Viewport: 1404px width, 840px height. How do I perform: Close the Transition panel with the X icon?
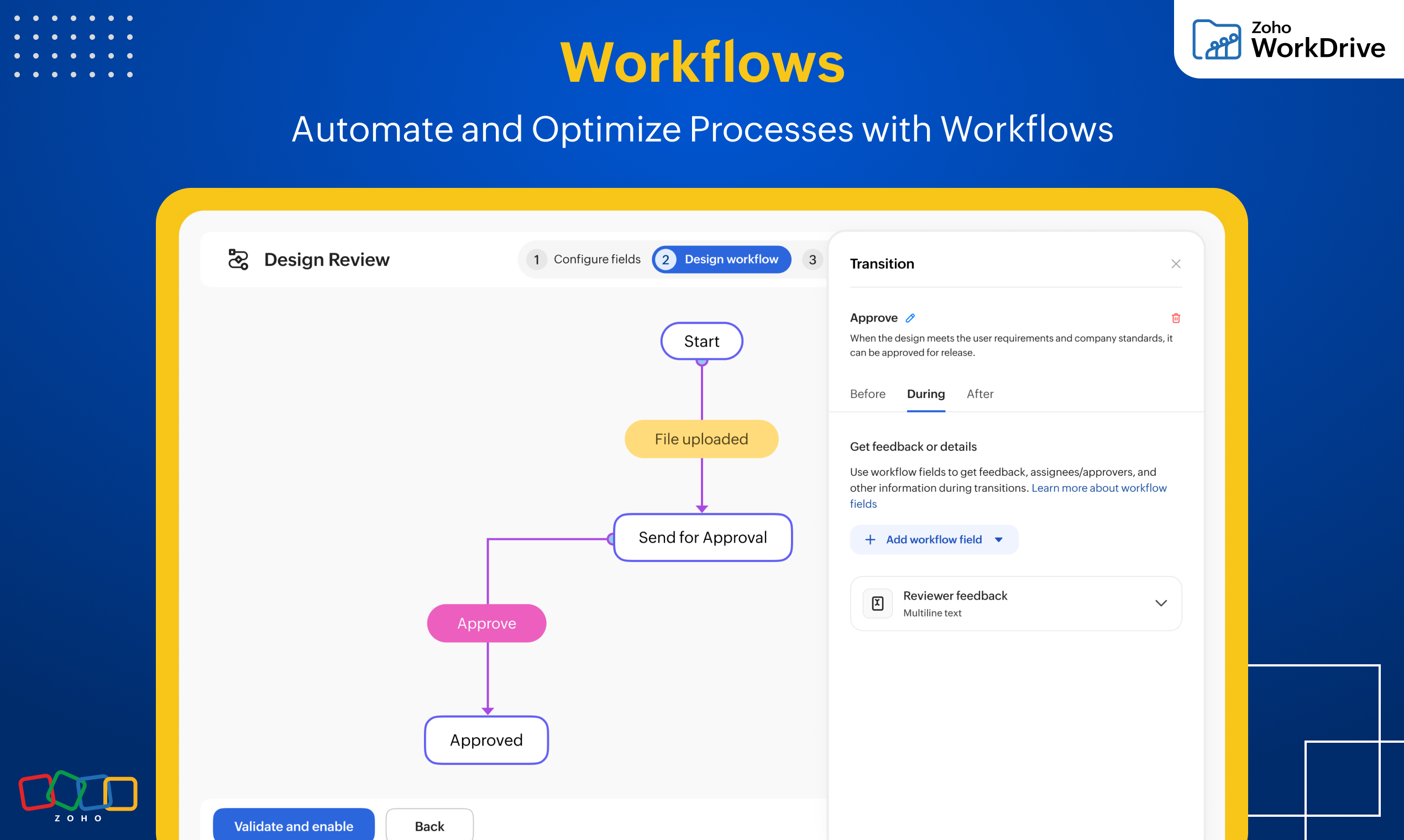coord(1176,263)
